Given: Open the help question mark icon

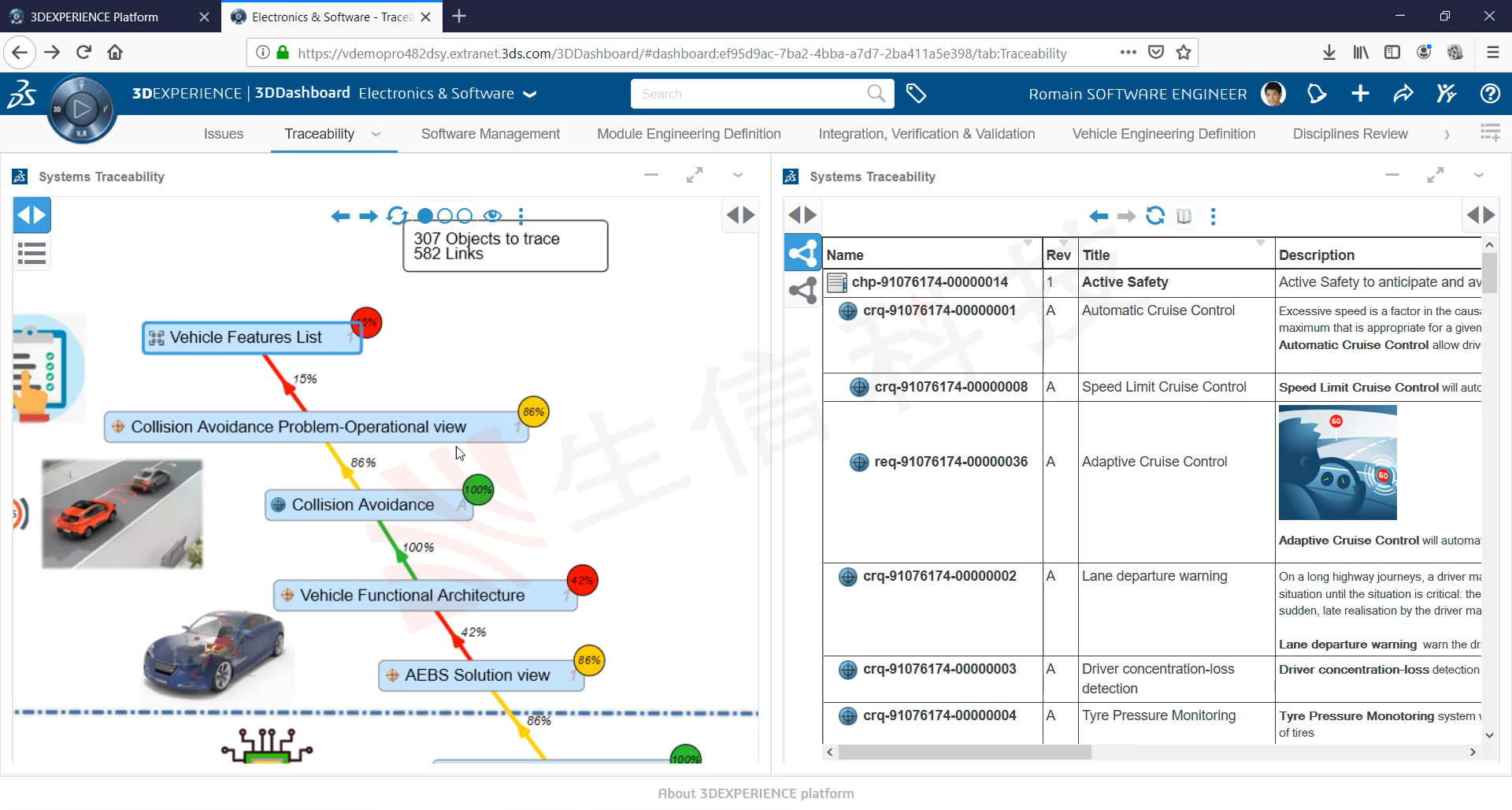Looking at the screenshot, I should (x=1490, y=94).
